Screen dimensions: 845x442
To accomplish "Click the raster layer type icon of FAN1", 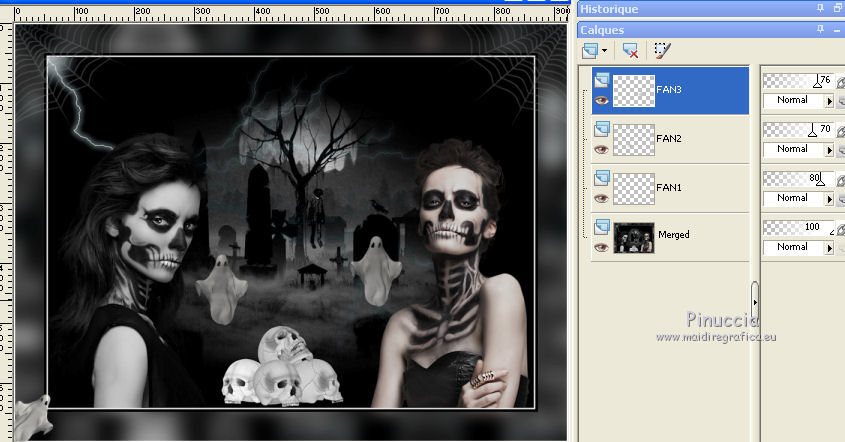I will [x=601, y=178].
